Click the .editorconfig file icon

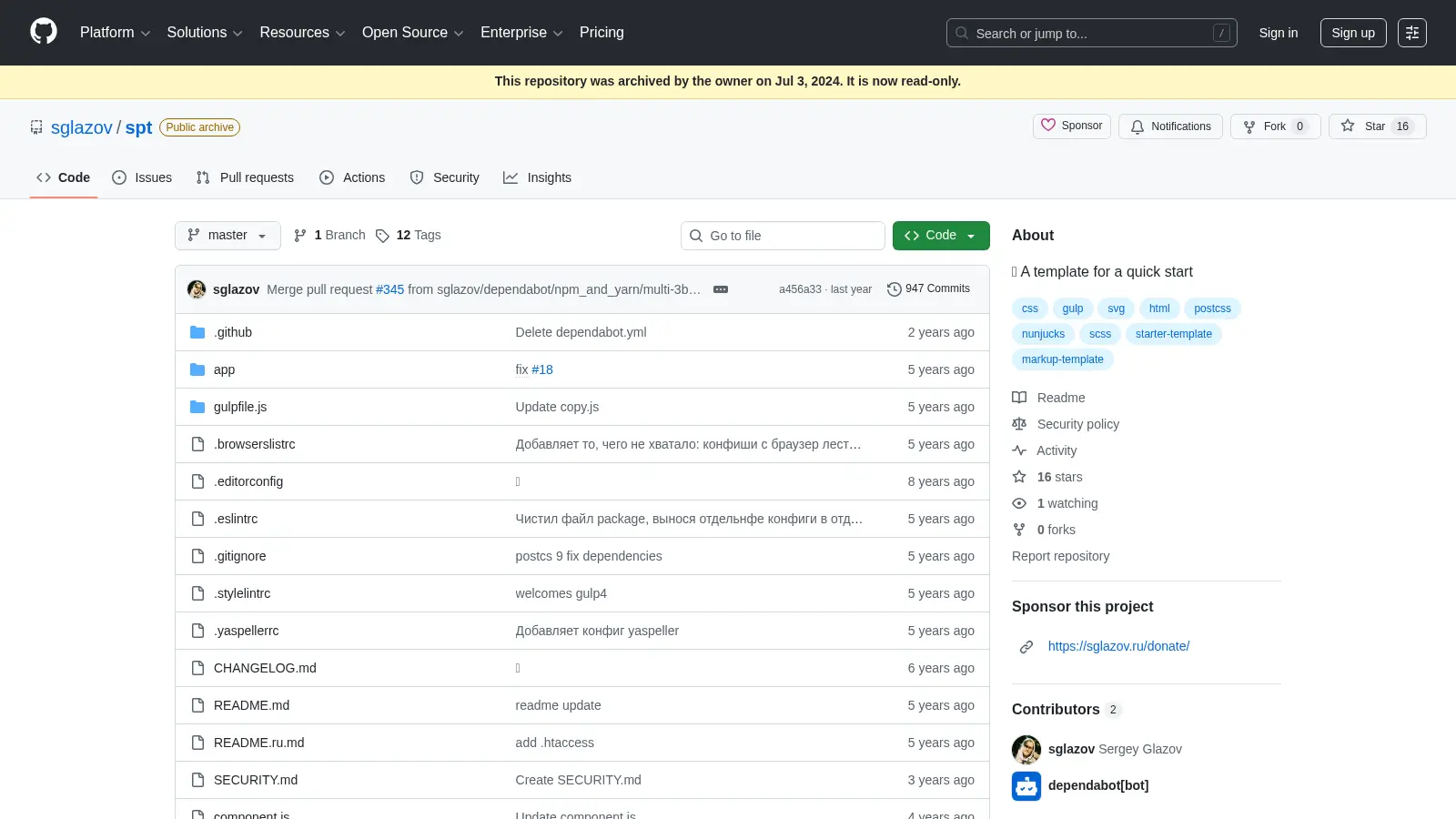[x=197, y=481]
